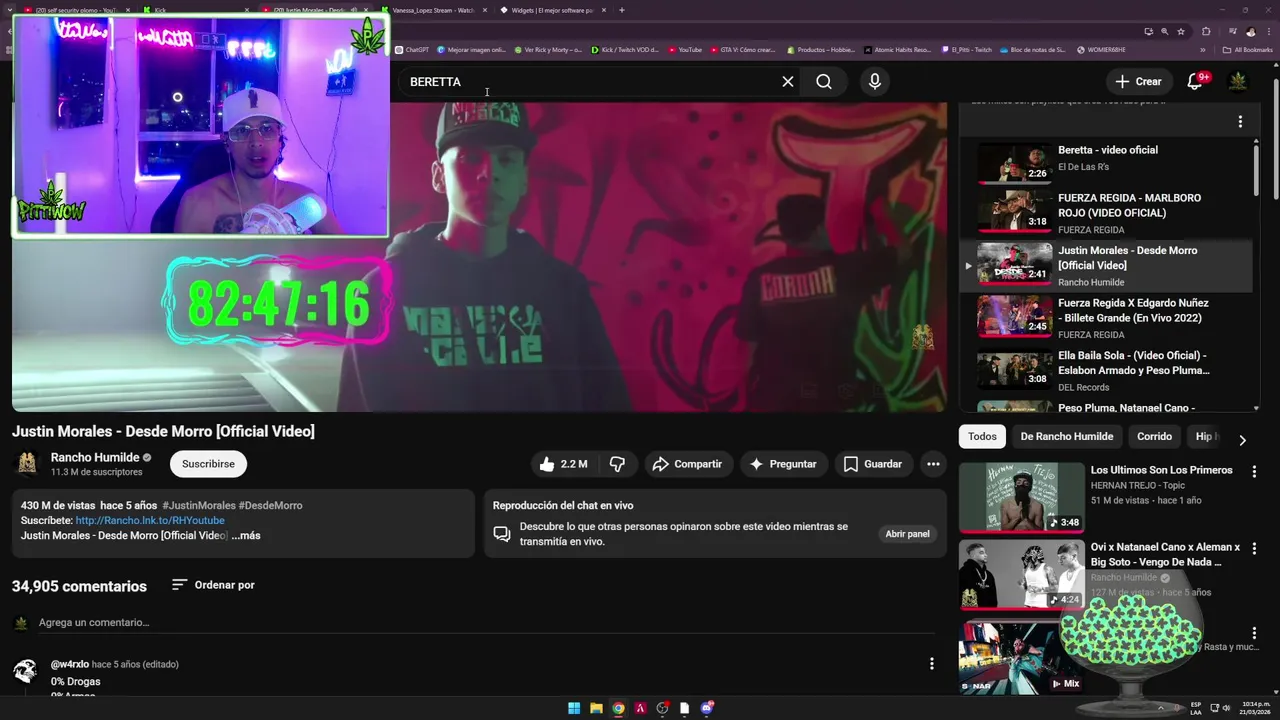Select the partially visible Hip filter chip
Image resolution: width=1280 pixels, height=720 pixels.
1204,436
